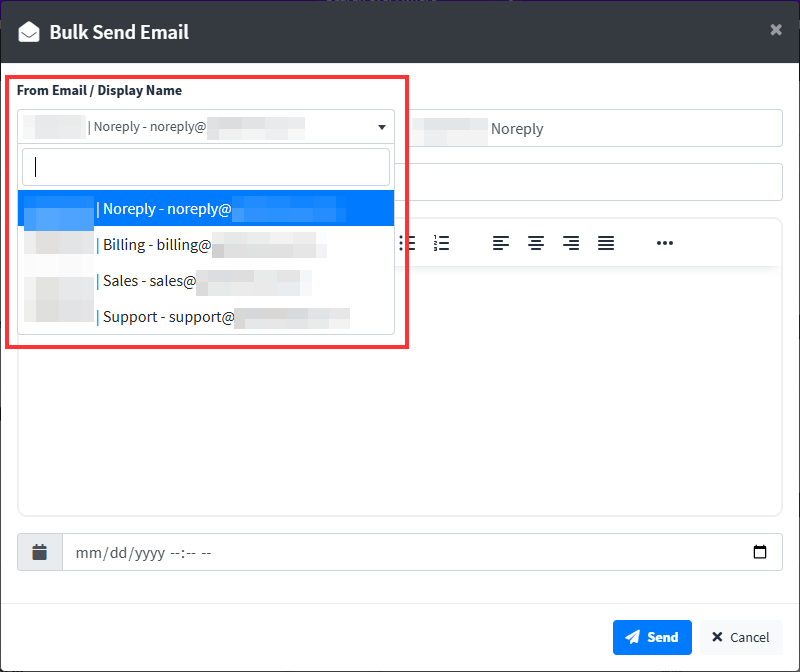800x672 pixels.
Task: Click the Display Name field showing Noreply
Action: [600, 128]
